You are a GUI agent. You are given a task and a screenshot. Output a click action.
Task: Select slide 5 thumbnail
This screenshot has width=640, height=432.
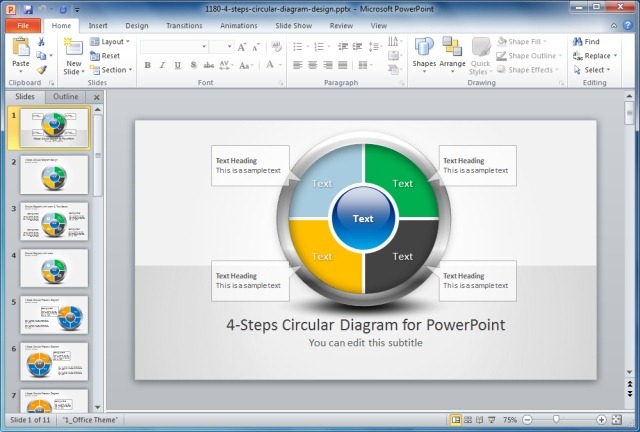54,315
